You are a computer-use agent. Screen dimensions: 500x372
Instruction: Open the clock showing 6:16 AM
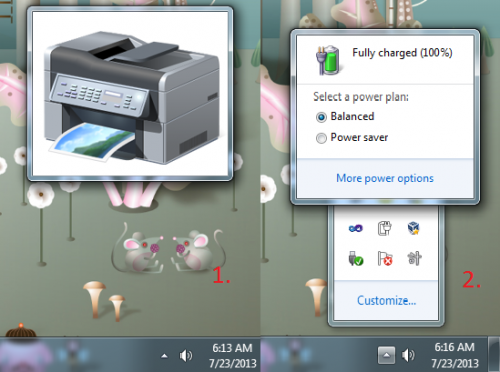pos(454,347)
